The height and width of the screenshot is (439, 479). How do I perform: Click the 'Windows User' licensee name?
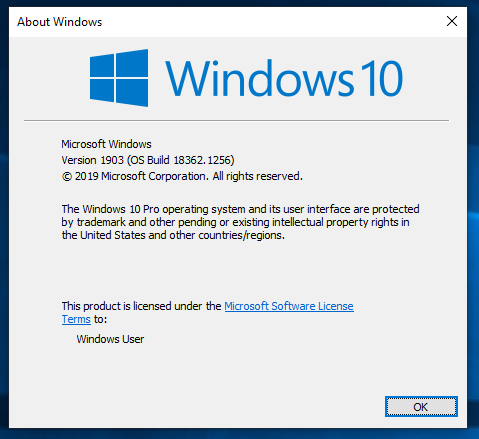coord(110,339)
